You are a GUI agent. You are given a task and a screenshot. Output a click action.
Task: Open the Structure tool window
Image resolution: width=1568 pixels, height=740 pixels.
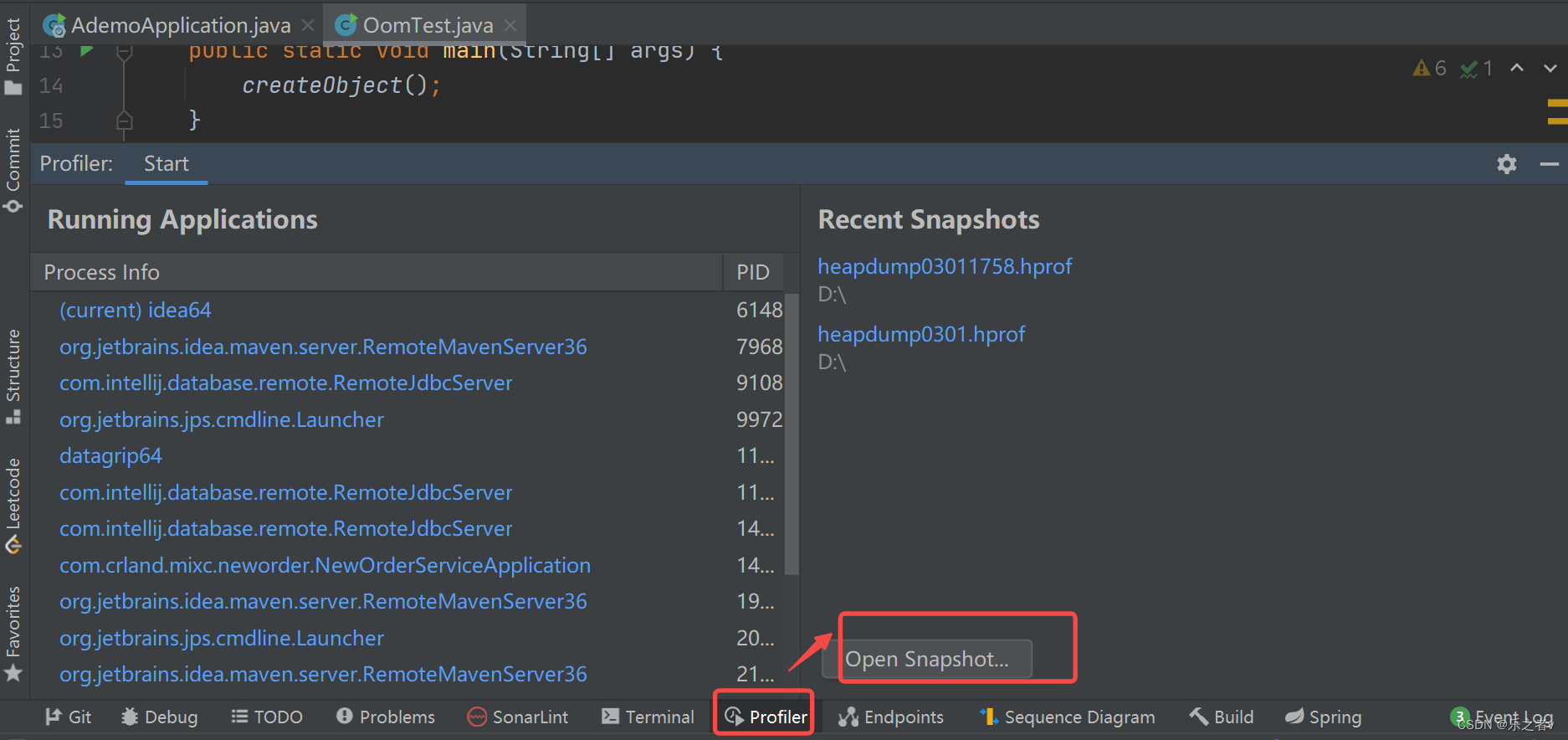click(13, 377)
